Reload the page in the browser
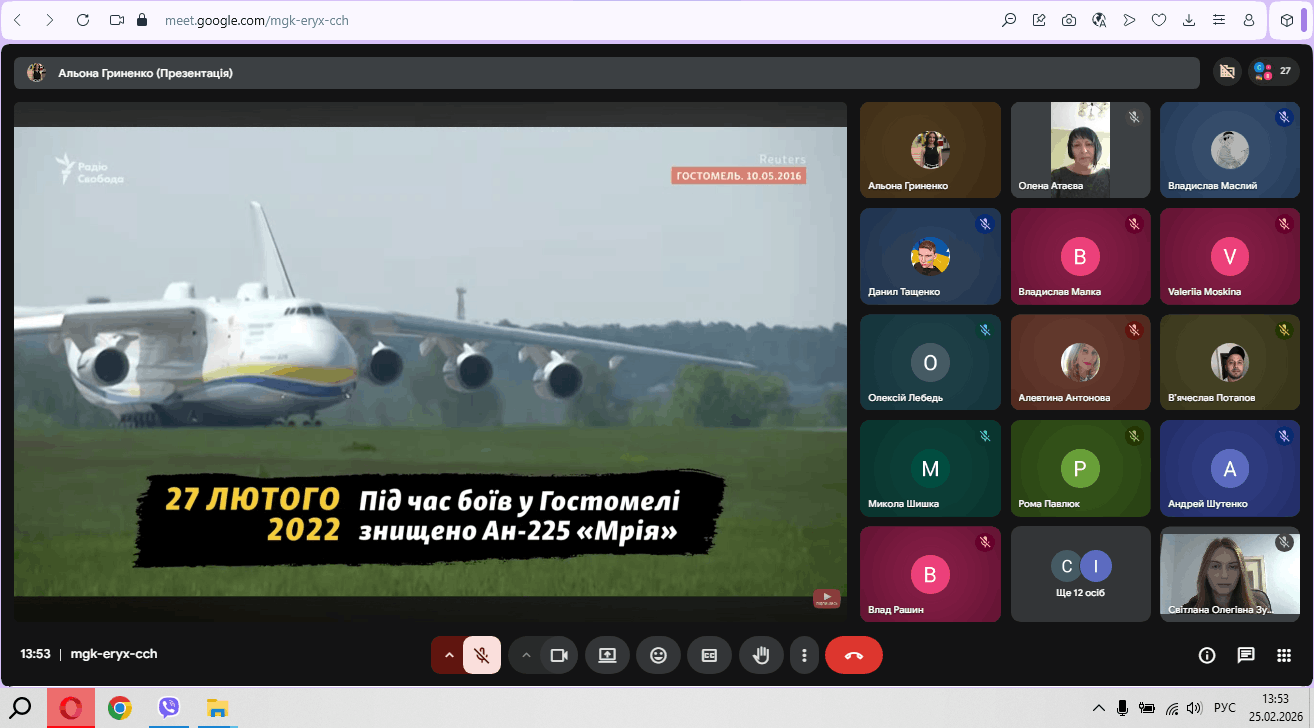Viewport: 1314px width, 728px height. click(x=83, y=20)
